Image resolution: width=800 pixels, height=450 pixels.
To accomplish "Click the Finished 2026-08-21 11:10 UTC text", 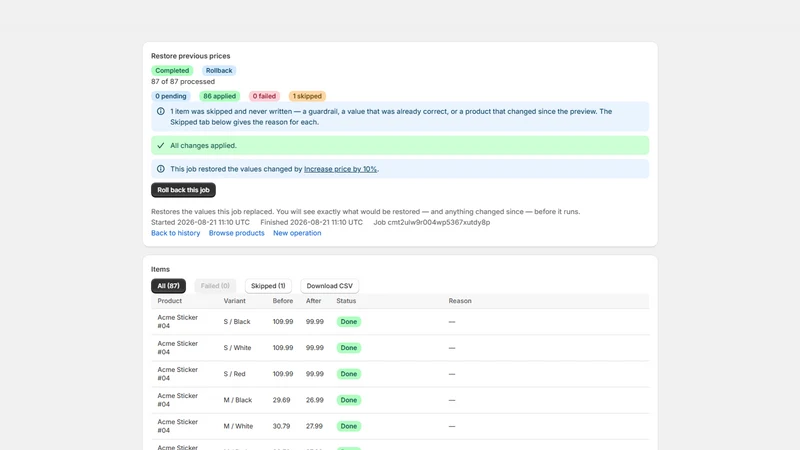I will pos(311,222).
